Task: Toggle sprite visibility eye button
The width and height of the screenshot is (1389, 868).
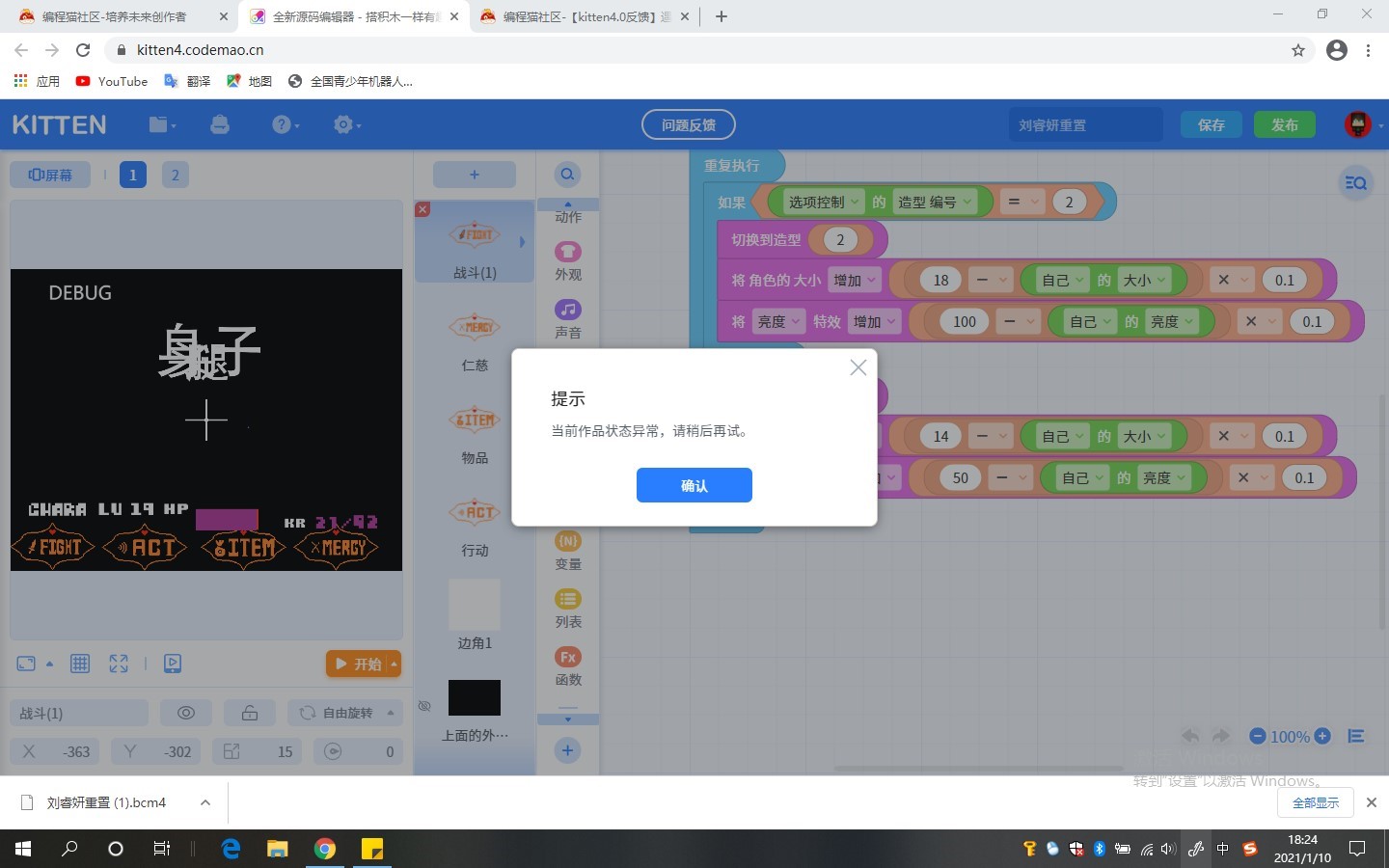Action: [x=186, y=713]
